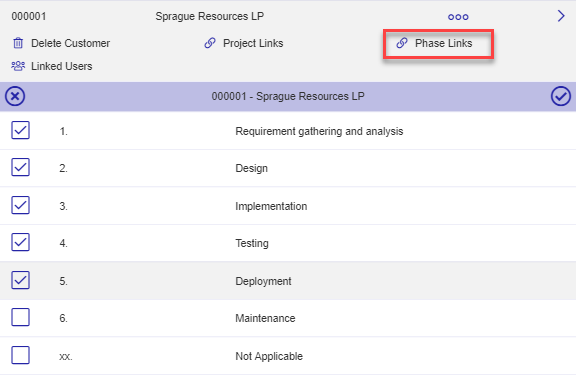
Task: Click the people icon beside Linked Users
Action: point(18,66)
